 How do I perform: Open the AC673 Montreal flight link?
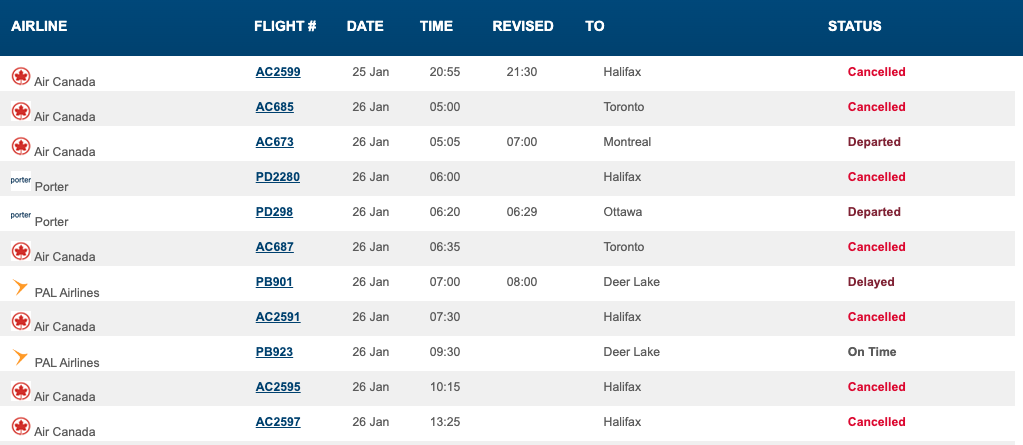pyautogui.click(x=274, y=142)
